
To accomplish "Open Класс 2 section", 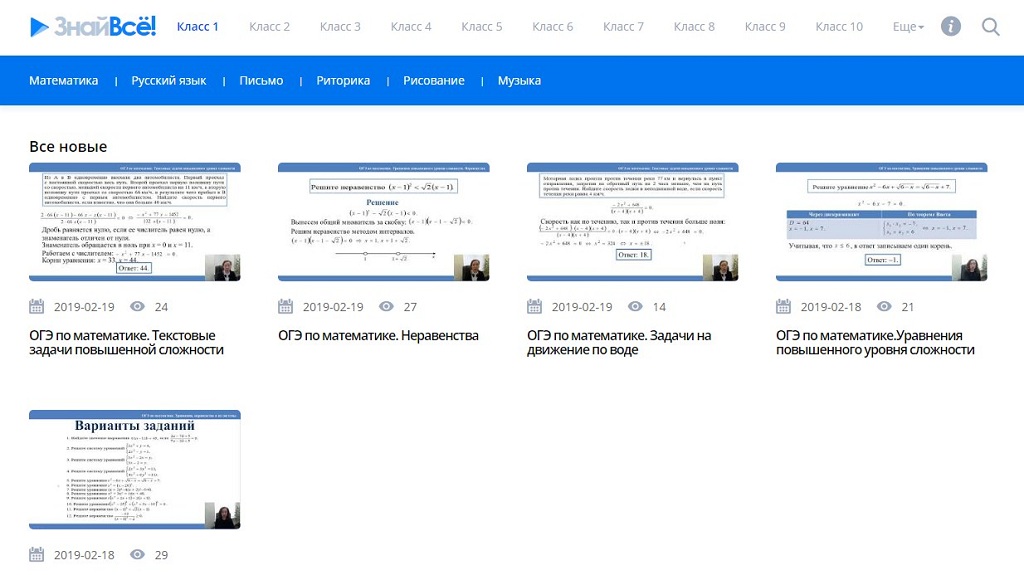I will click(269, 27).
